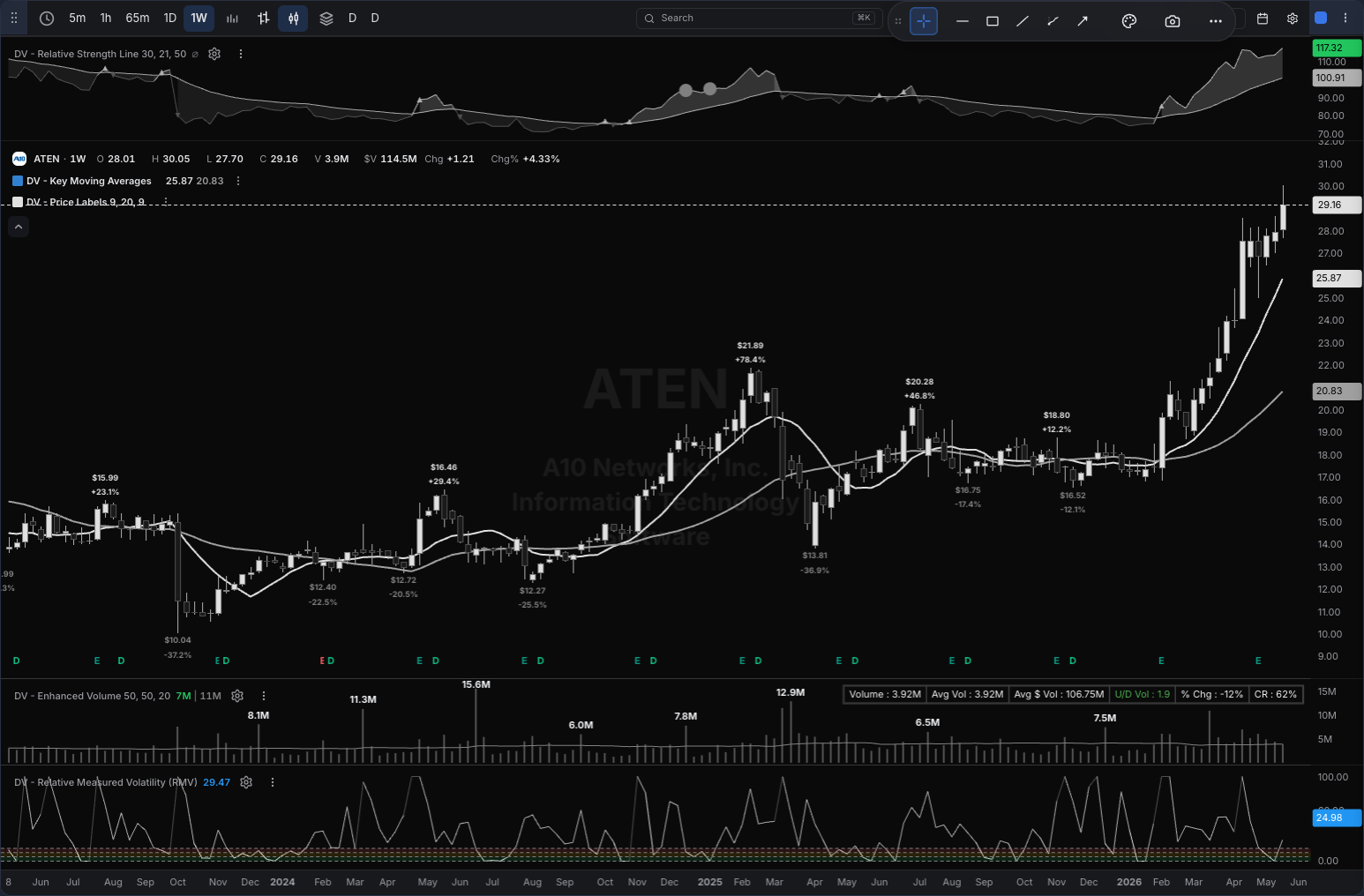Click the $13.81 price low label
Screen dimensions: 1364x896
(x=815, y=556)
